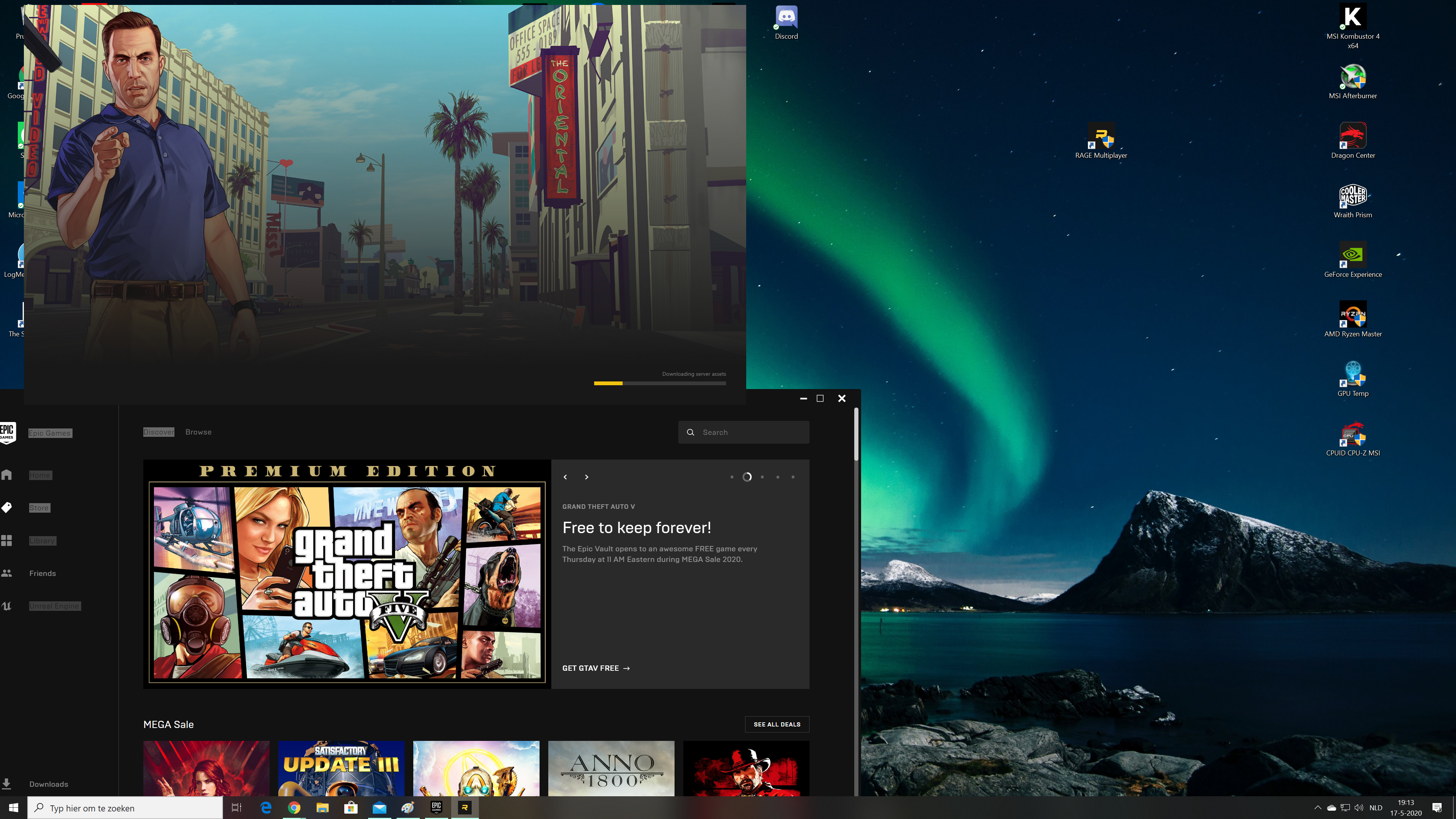
Task: Click the Epic launcher vertical scrollbar
Action: [856, 434]
